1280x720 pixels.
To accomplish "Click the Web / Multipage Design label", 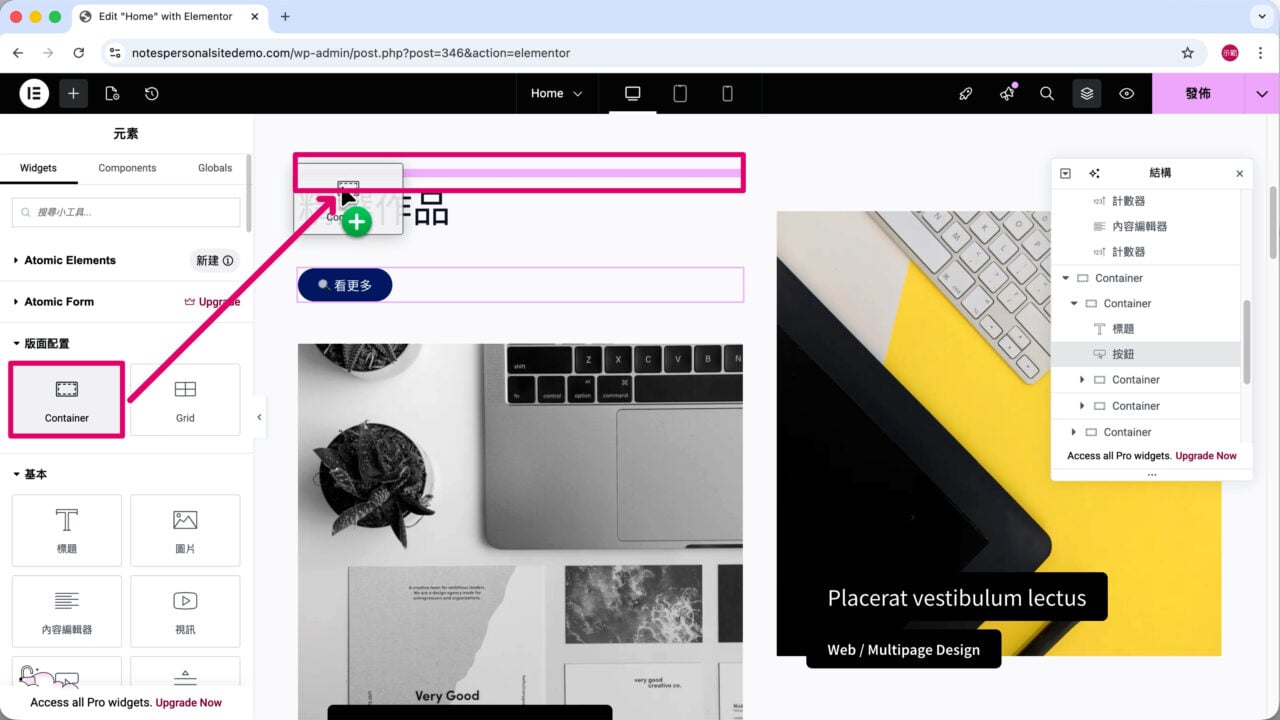I will (x=903, y=650).
